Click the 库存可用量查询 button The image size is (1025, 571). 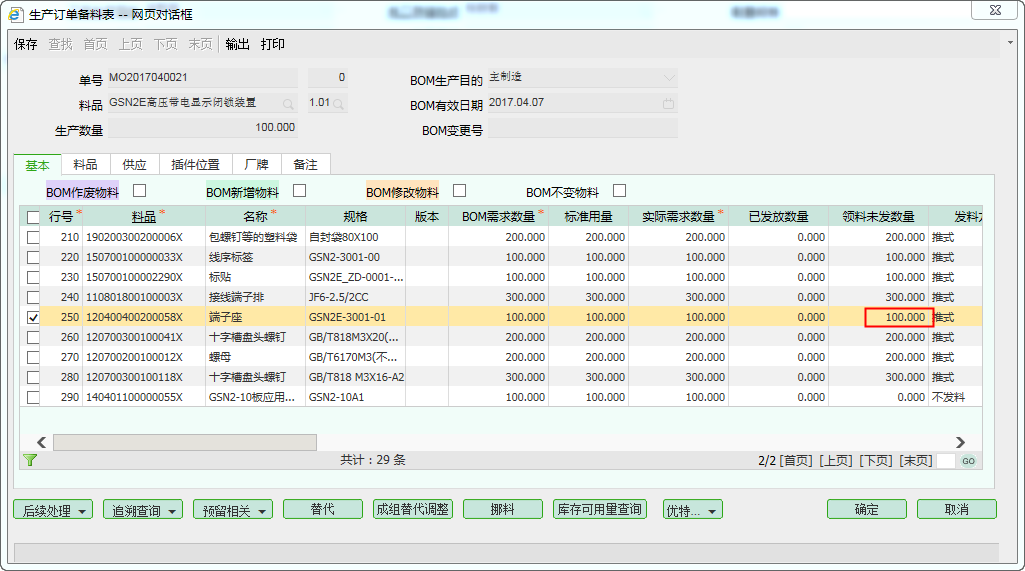coord(599,509)
